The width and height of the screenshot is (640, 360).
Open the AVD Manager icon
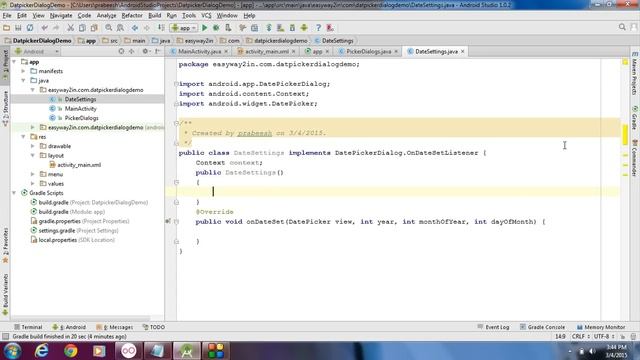click(x=280, y=28)
